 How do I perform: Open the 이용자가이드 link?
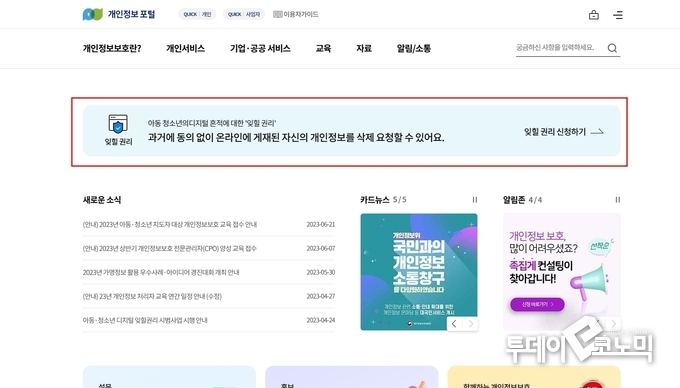tap(296, 14)
